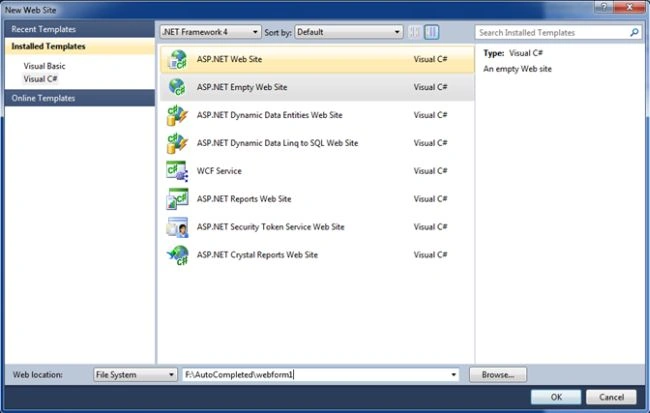Click the search magnifier icon

pyautogui.click(x=634, y=32)
